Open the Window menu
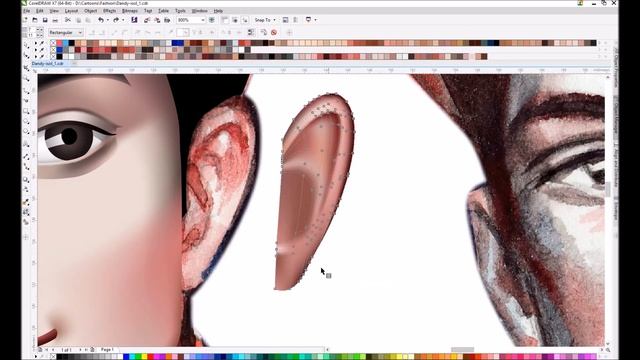The width and height of the screenshot is (640, 360). point(199,11)
